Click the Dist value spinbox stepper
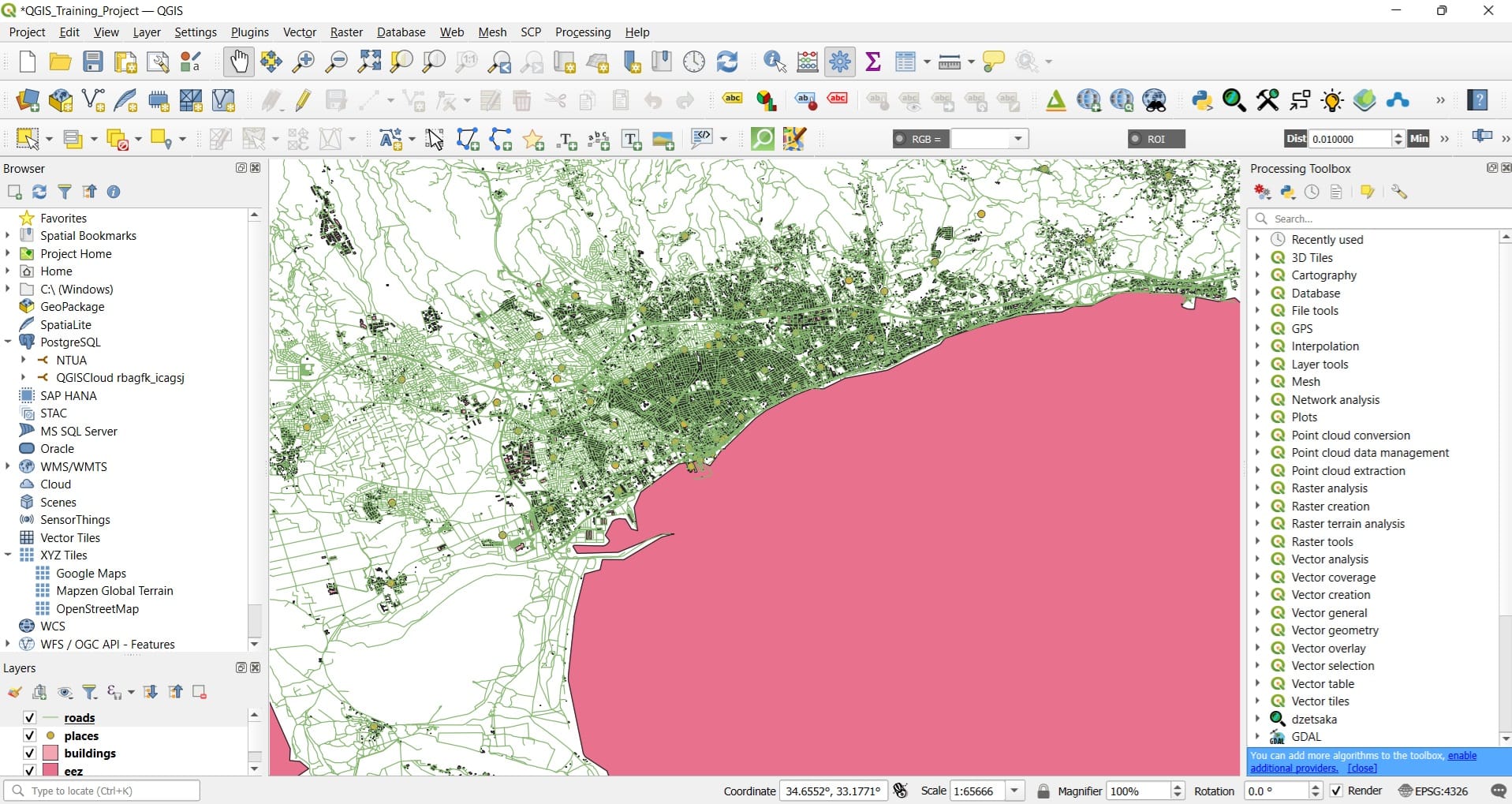 point(1398,139)
